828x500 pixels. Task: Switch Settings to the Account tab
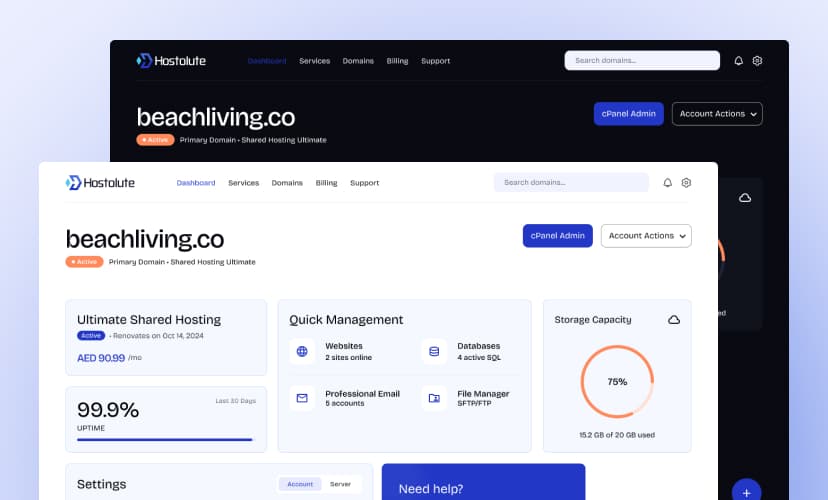click(300, 484)
